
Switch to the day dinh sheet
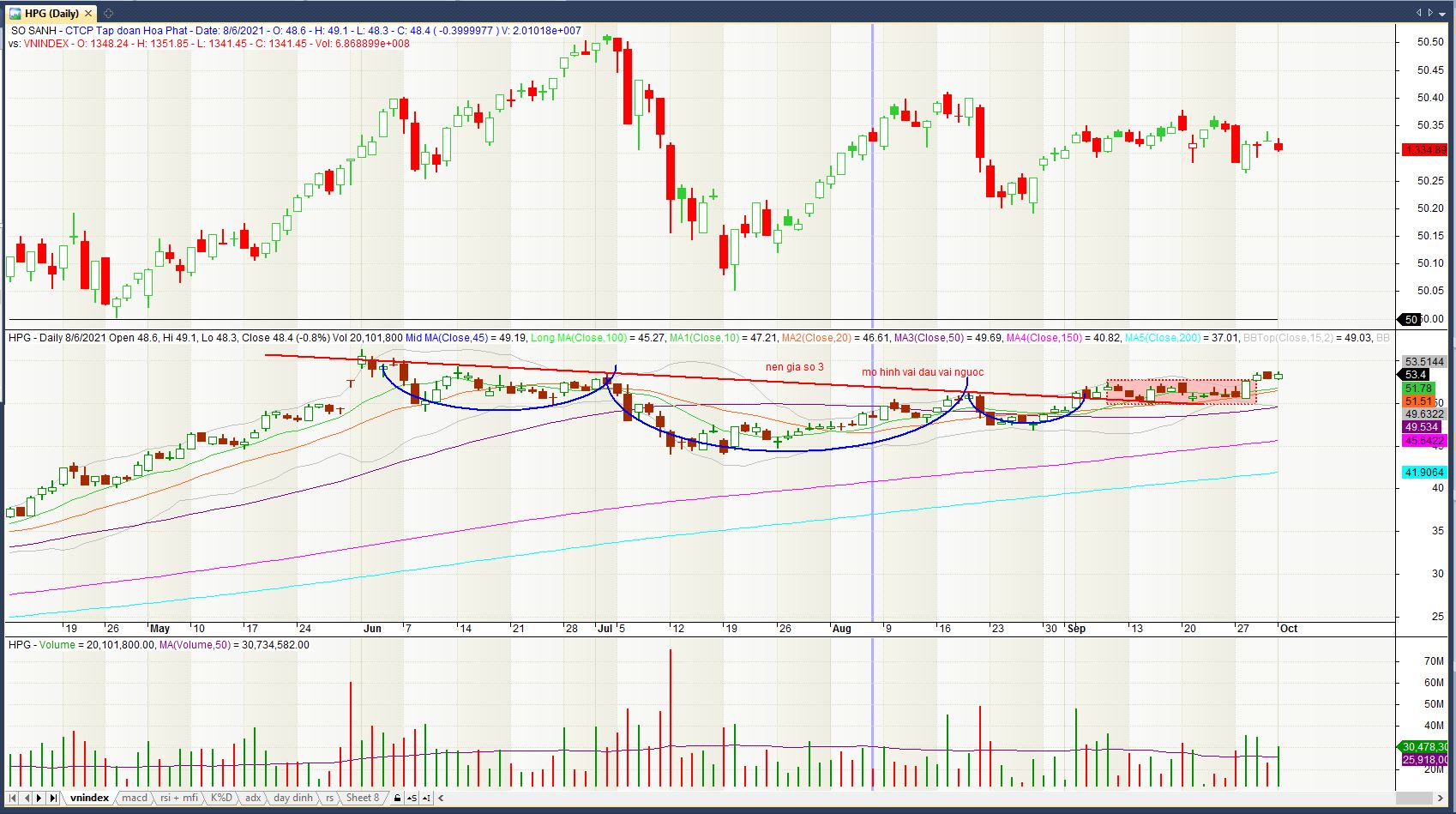293,798
